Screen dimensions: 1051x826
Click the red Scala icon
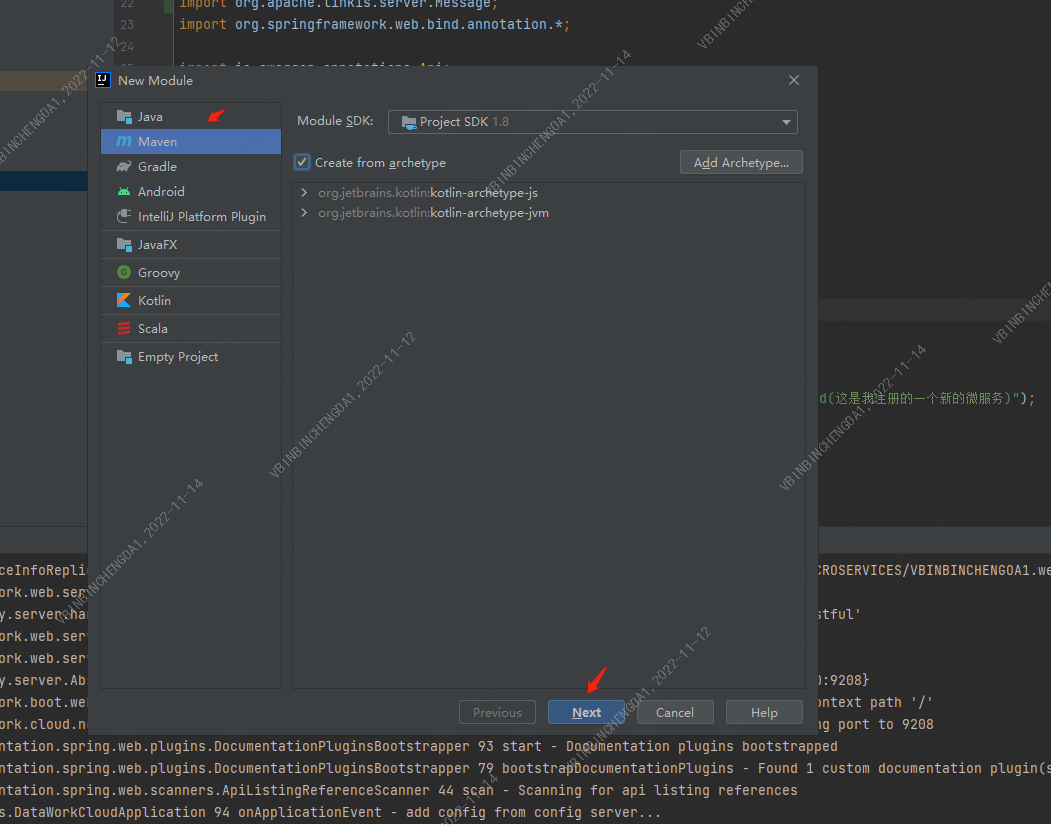(124, 329)
